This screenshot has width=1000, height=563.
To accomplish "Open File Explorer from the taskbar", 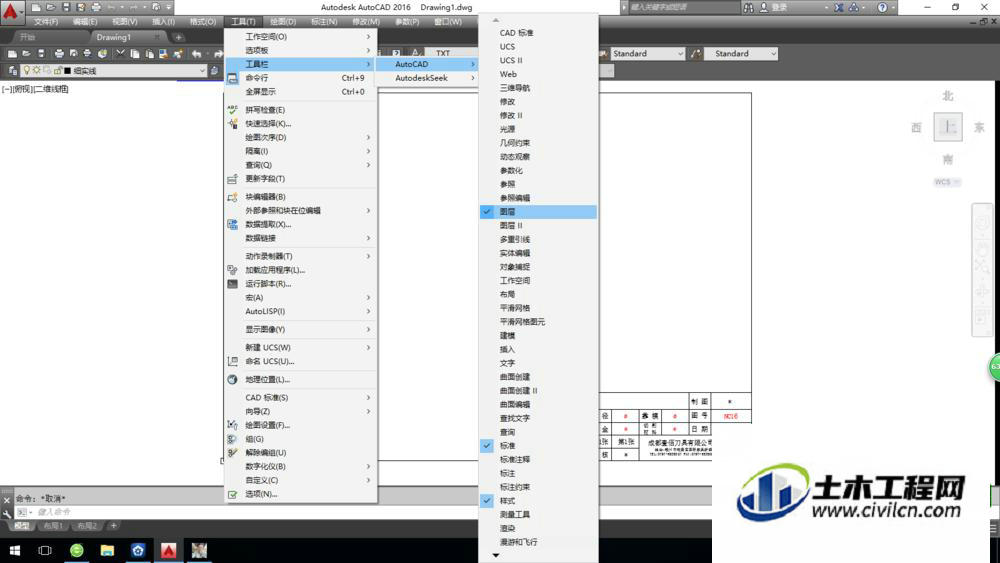I will [x=107, y=550].
